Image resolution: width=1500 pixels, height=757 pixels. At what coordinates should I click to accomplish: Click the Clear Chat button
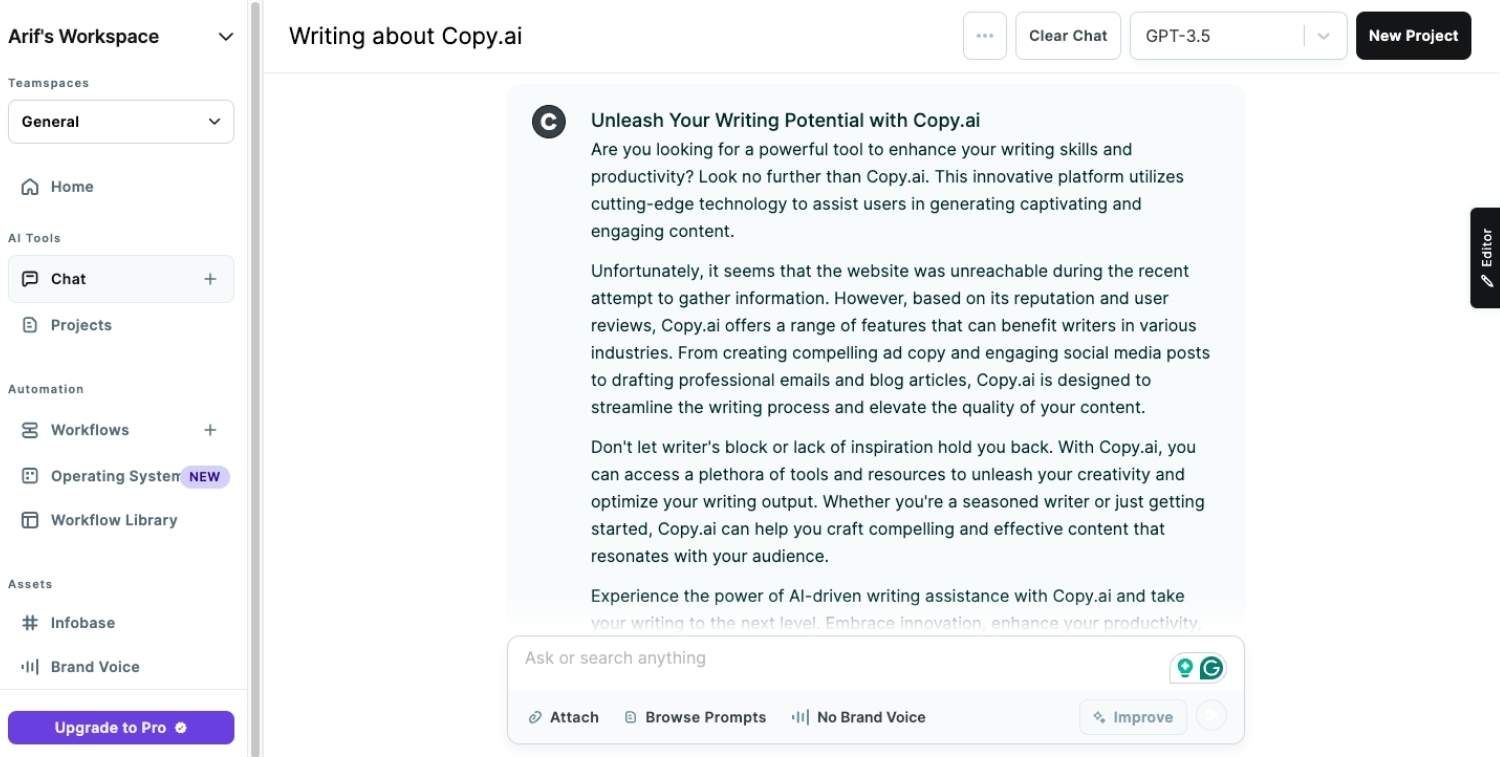point(1067,35)
